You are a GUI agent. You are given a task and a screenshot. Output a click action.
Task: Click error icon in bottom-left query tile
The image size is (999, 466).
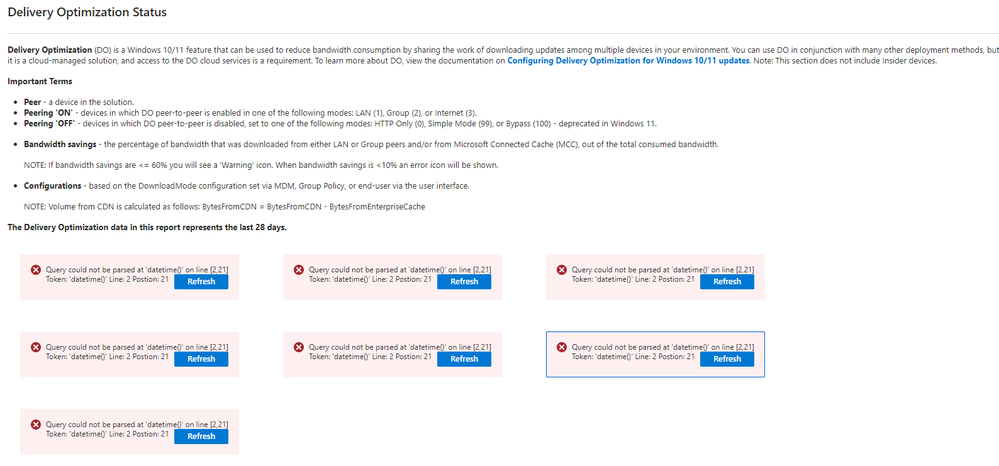pyautogui.click(x=36, y=425)
